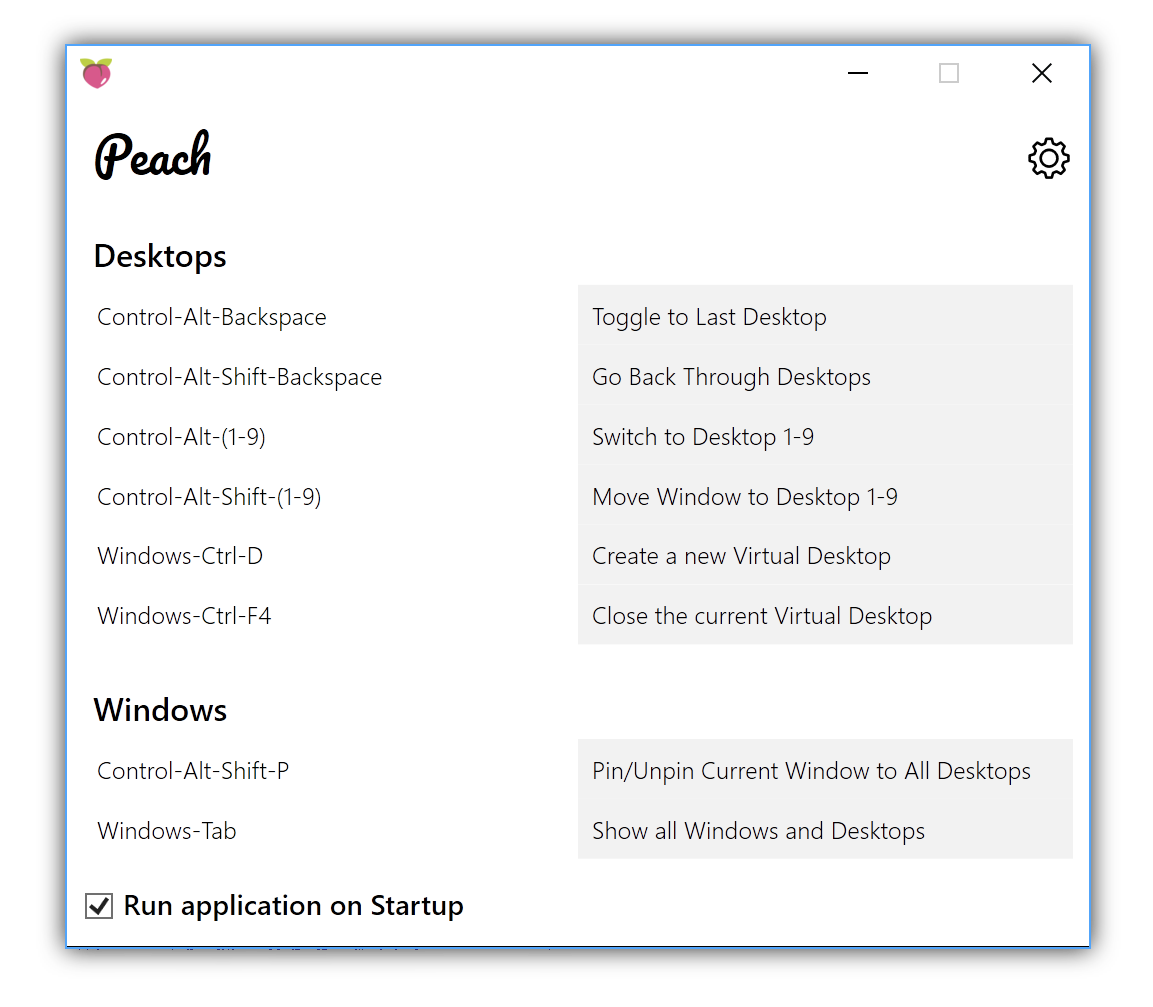Select Show all Windows and Desktops
The height and width of the screenshot is (1007, 1153).
click(x=825, y=830)
